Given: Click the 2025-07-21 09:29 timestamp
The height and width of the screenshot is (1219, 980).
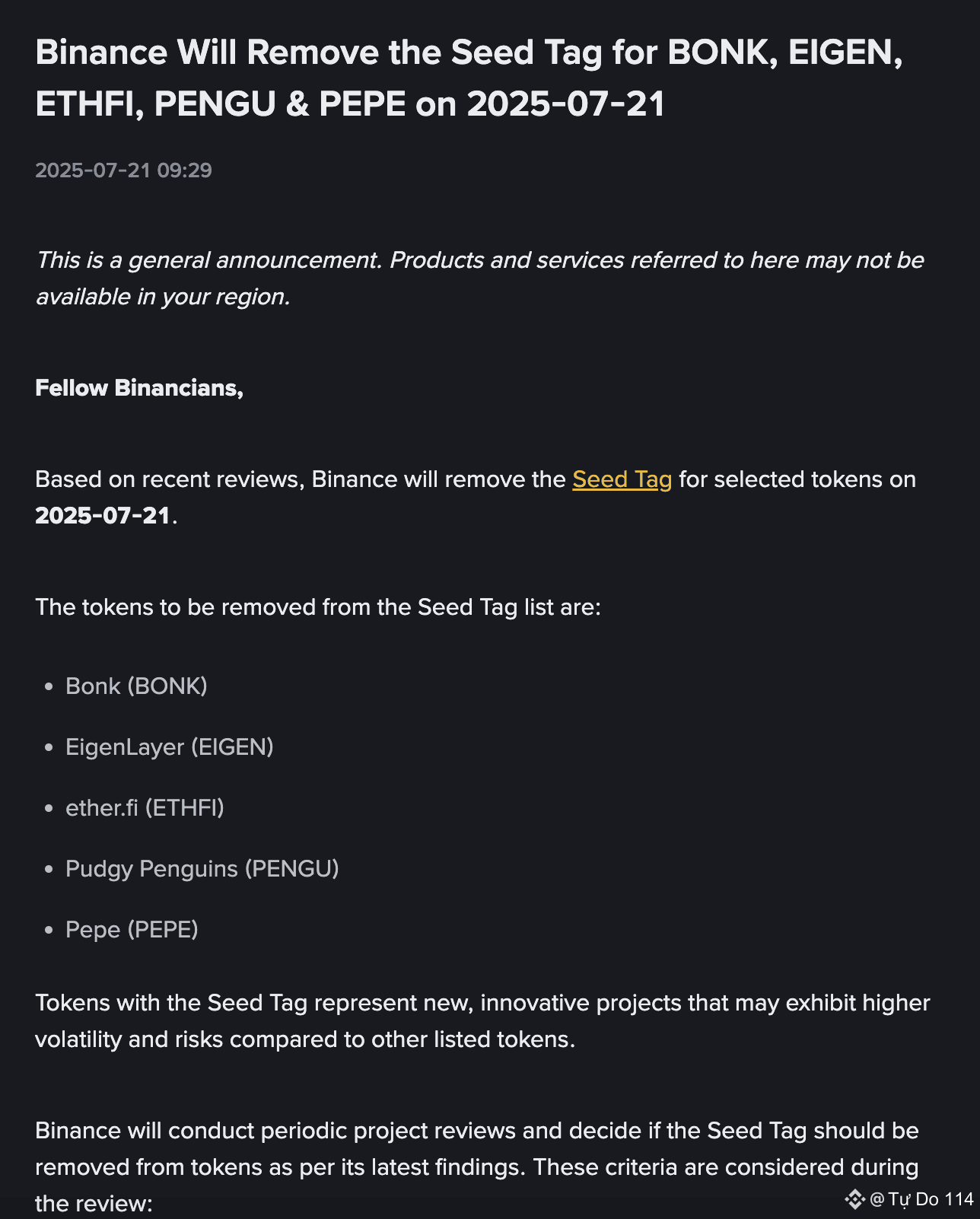Looking at the screenshot, I should 123,170.
